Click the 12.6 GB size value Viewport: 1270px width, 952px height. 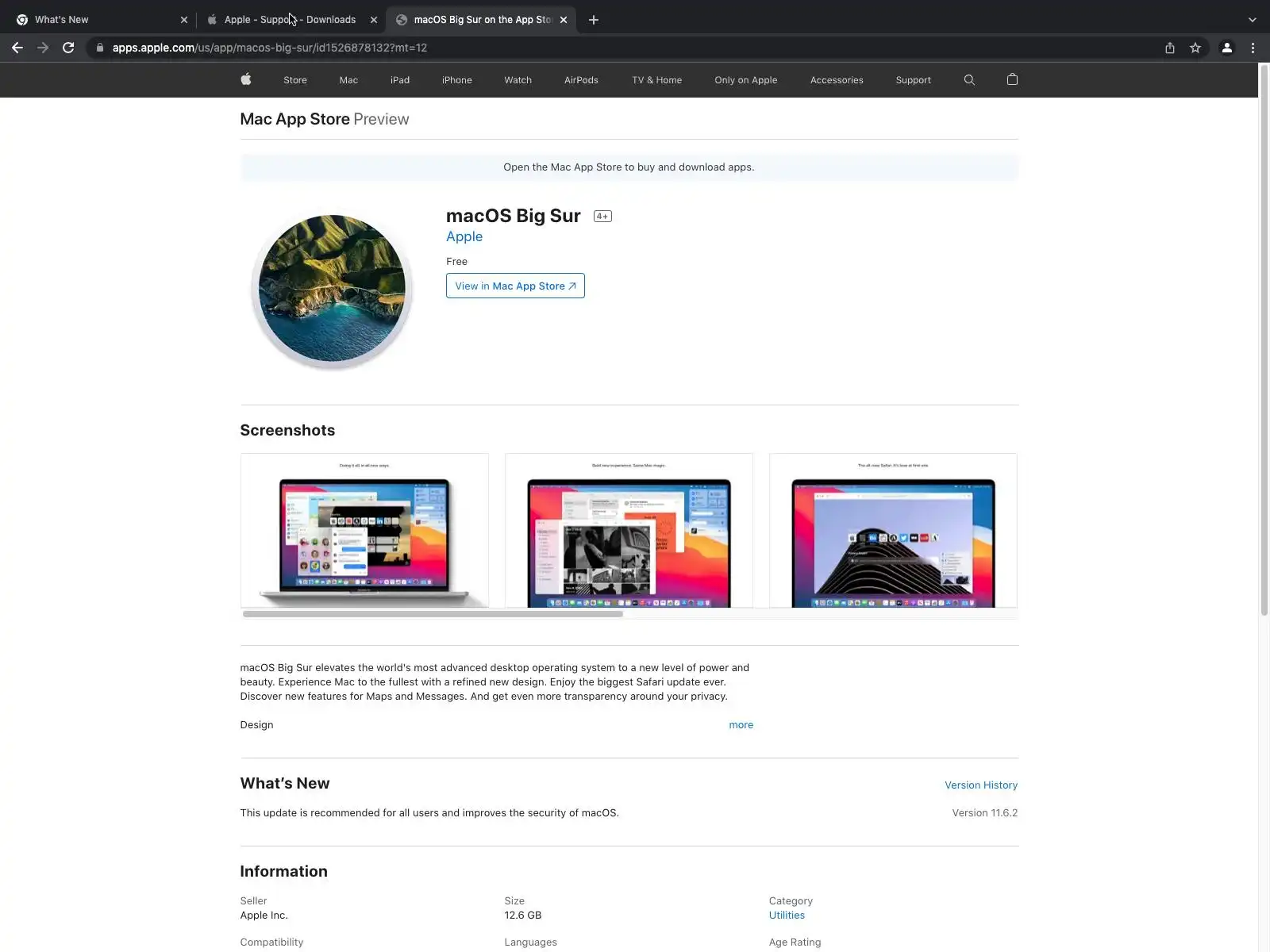[523, 916]
